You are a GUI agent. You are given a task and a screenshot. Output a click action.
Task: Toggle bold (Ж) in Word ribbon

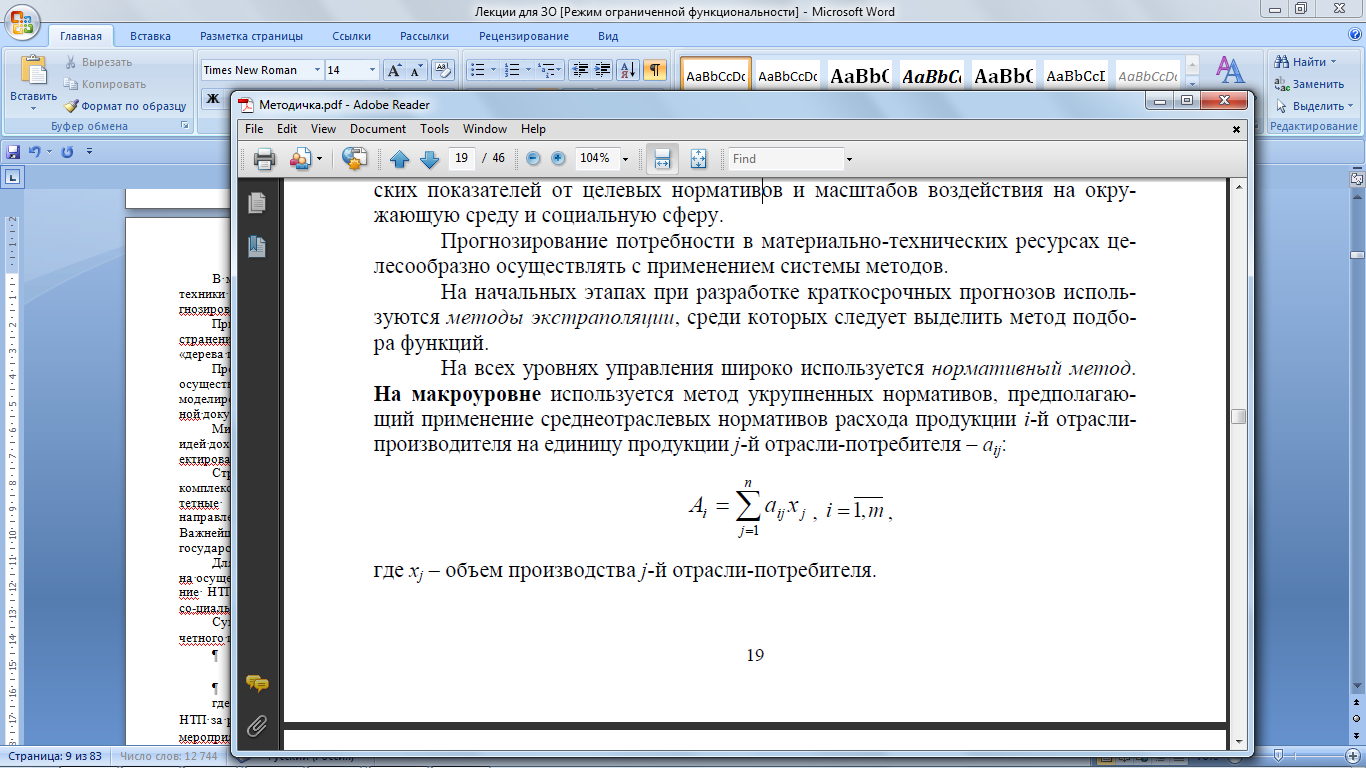(213, 98)
